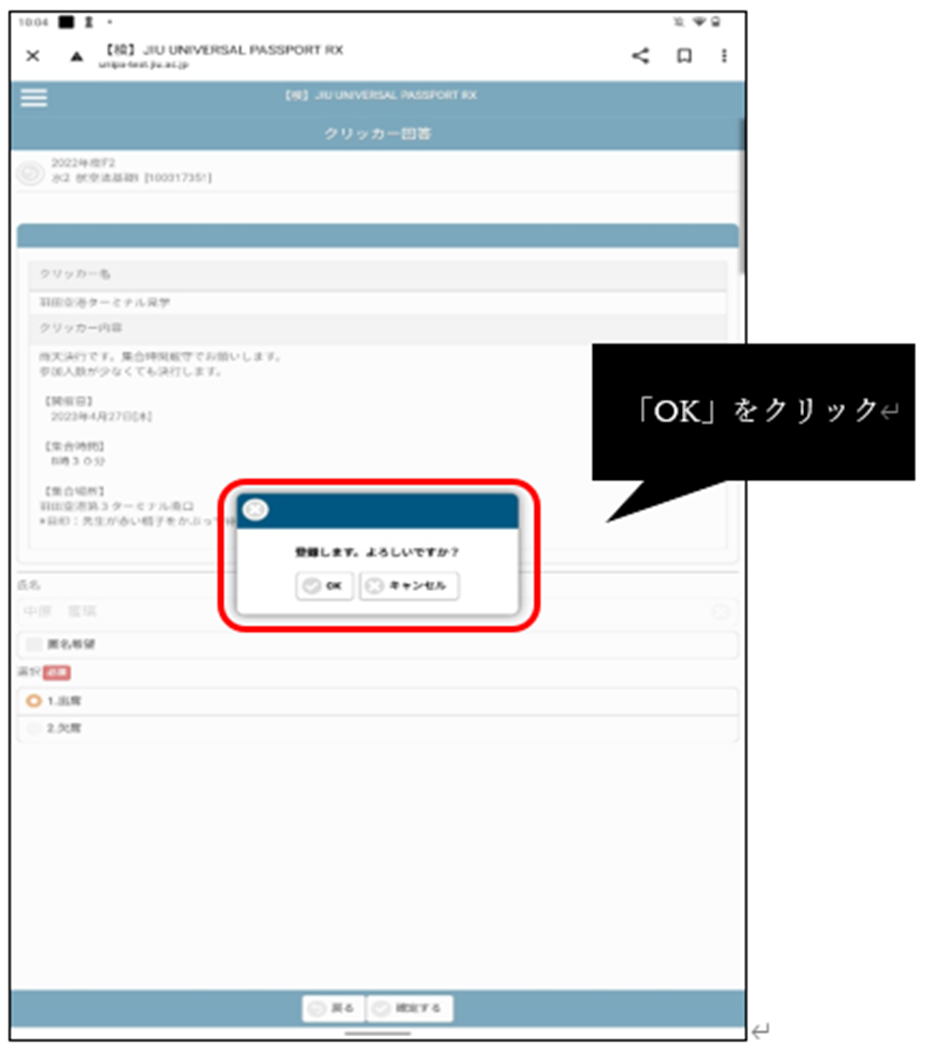Click OK in the confirmation dialog
The width and height of the screenshot is (926, 1052).
[x=324, y=586]
